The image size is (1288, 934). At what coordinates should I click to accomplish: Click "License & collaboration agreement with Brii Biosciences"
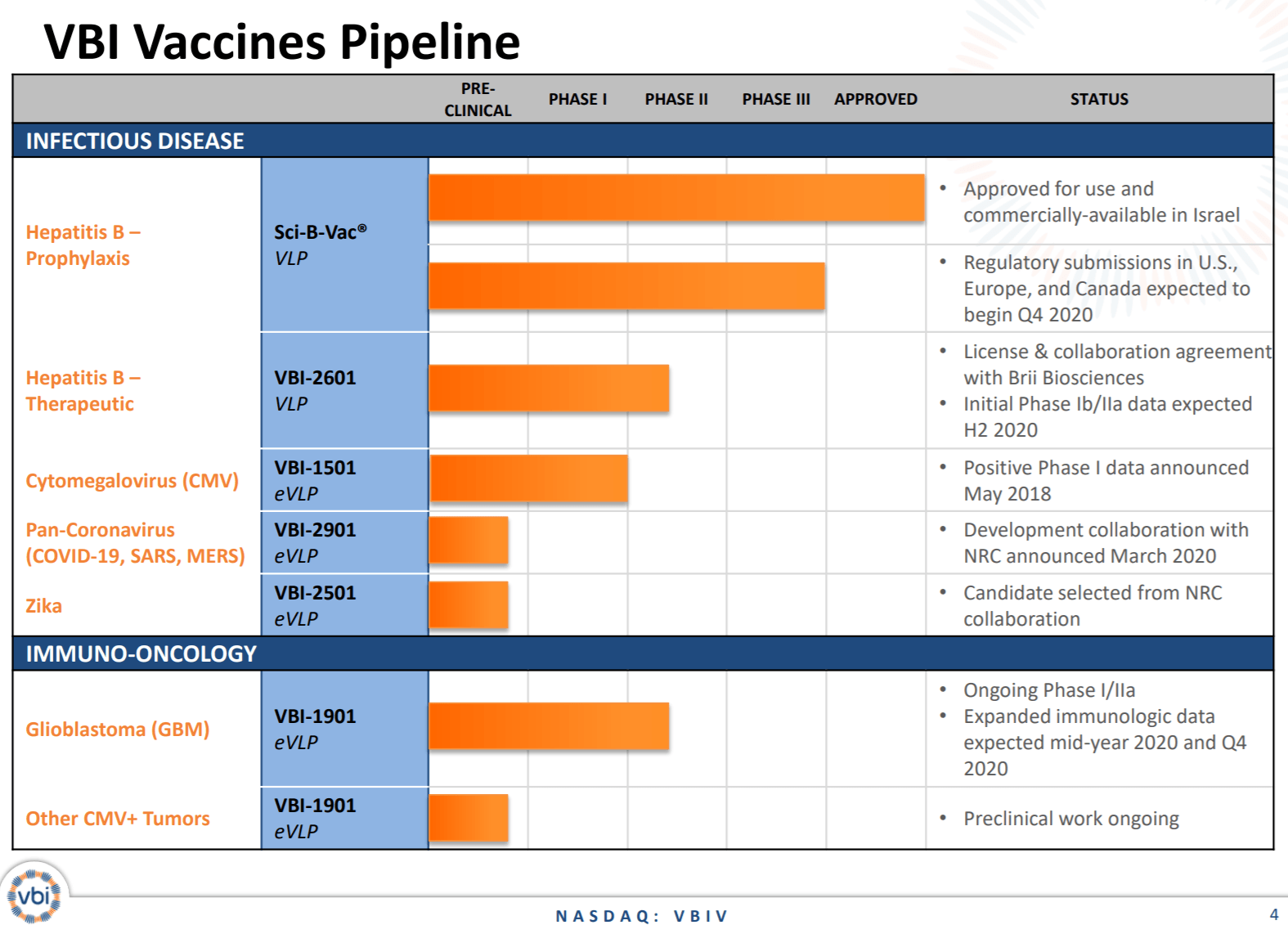coord(1117,365)
